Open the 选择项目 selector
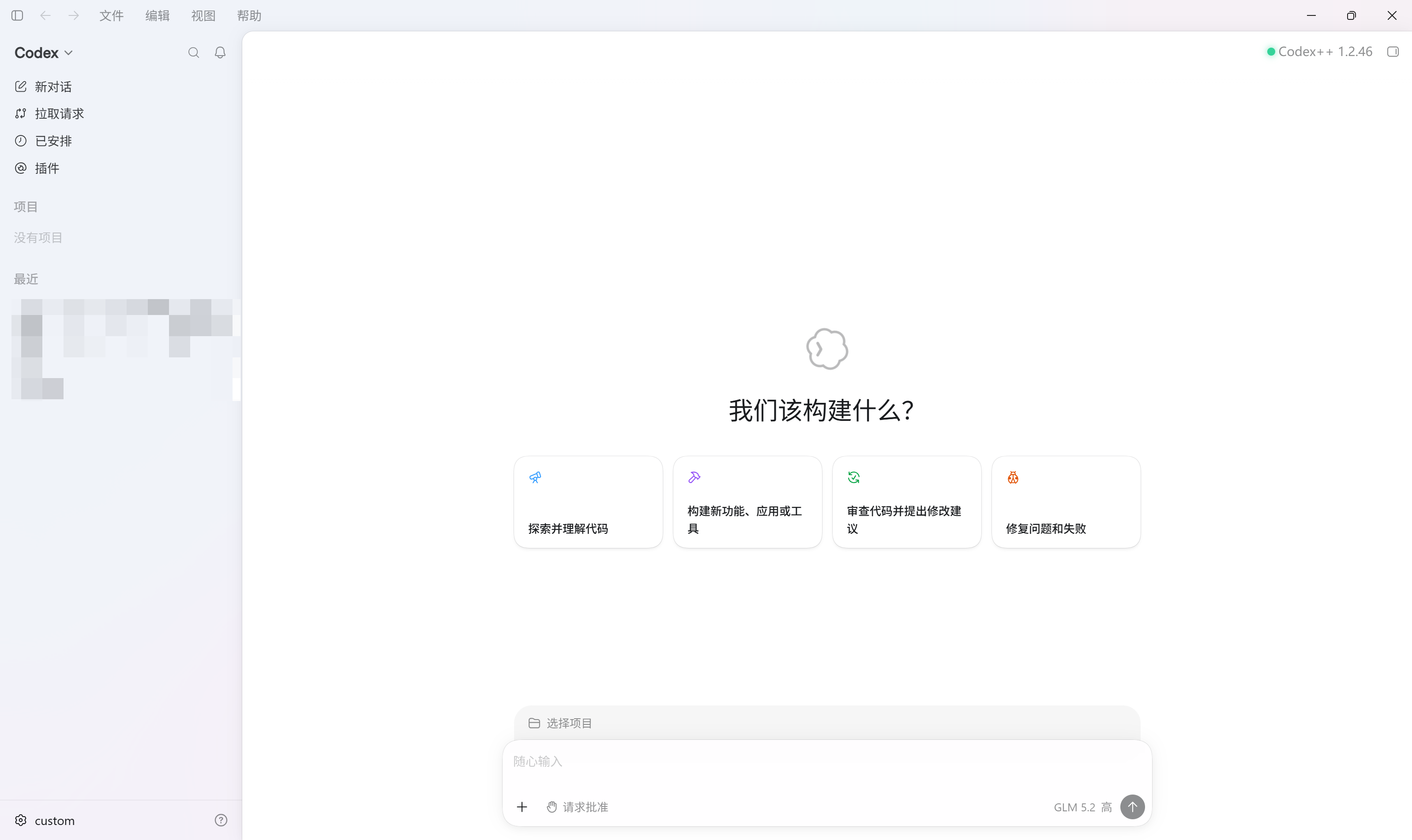This screenshot has height=840, width=1412. pyautogui.click(x=560, y=723)
